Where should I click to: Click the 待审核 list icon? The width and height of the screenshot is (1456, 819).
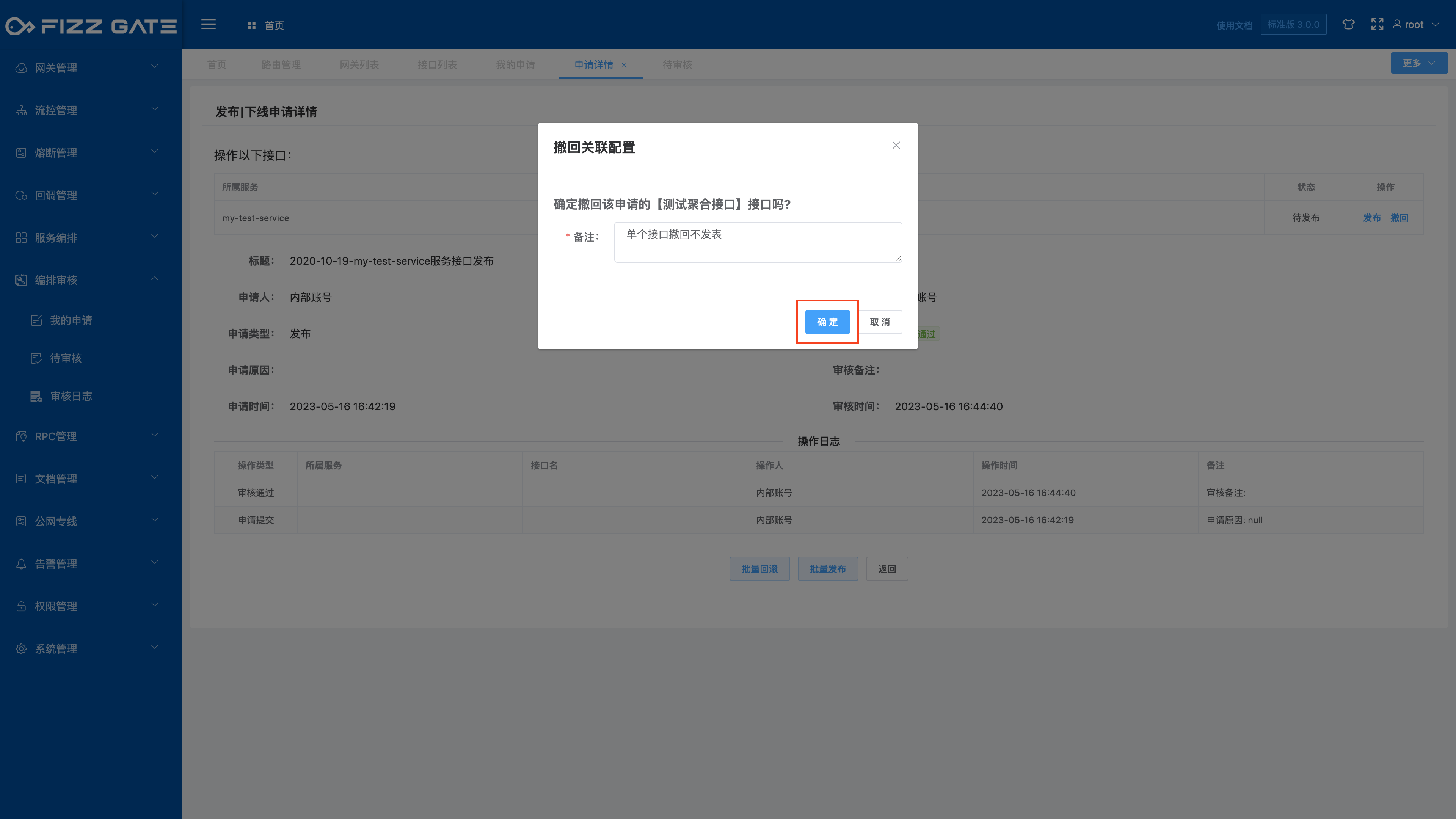(36, 358)
